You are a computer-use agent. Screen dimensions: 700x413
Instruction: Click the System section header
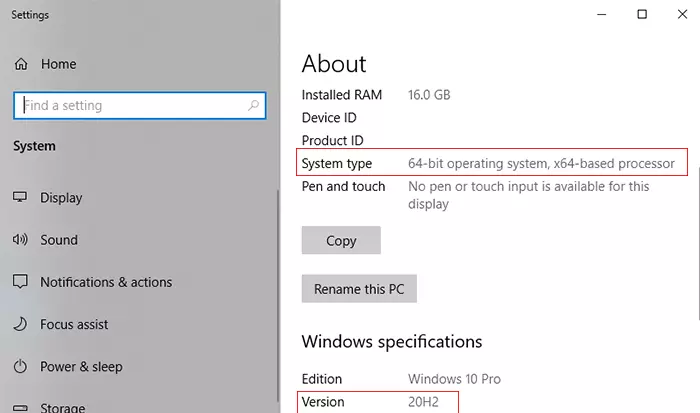(x=34, y=146)
